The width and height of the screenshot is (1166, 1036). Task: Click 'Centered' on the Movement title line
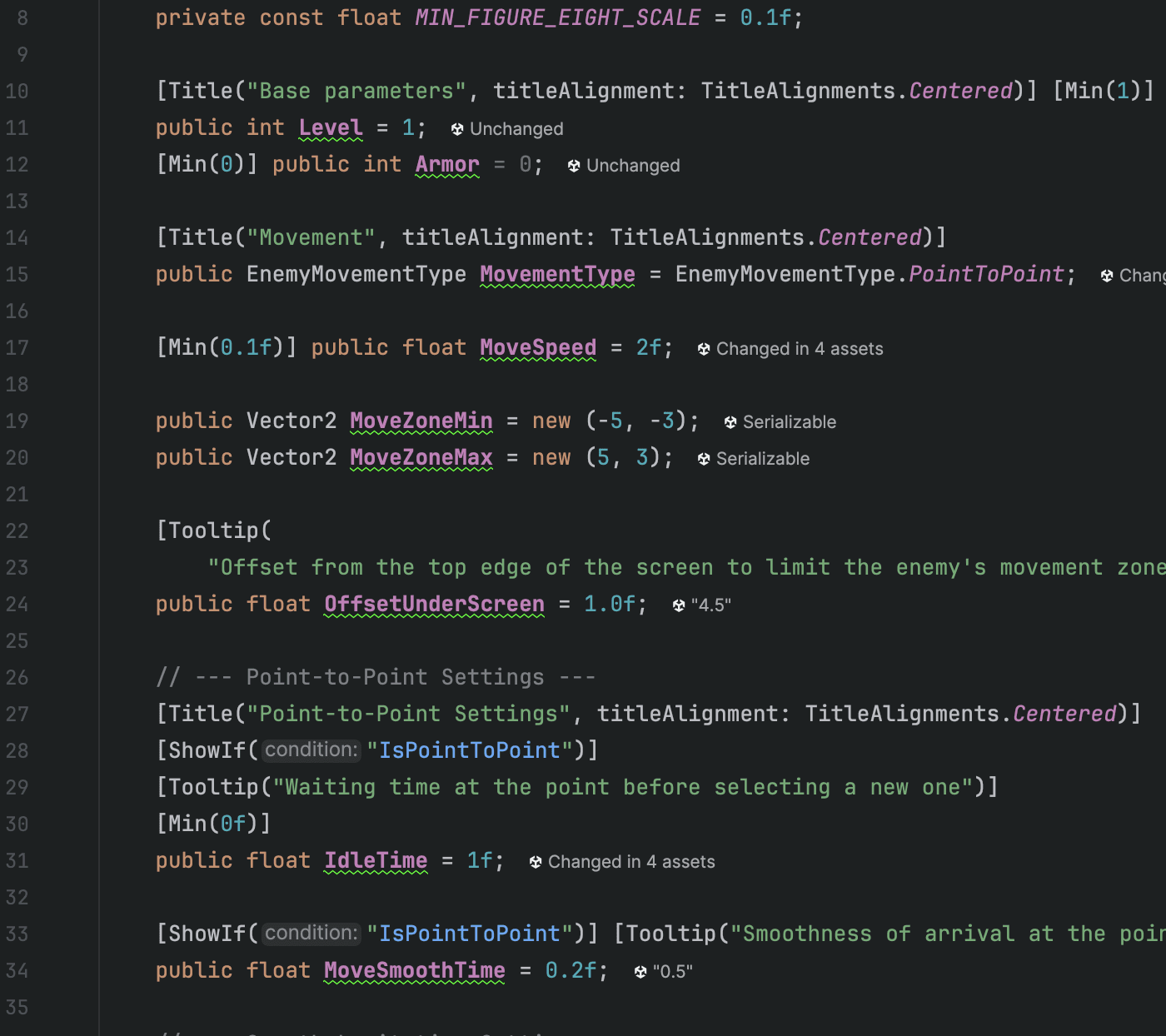coord(870,237)
